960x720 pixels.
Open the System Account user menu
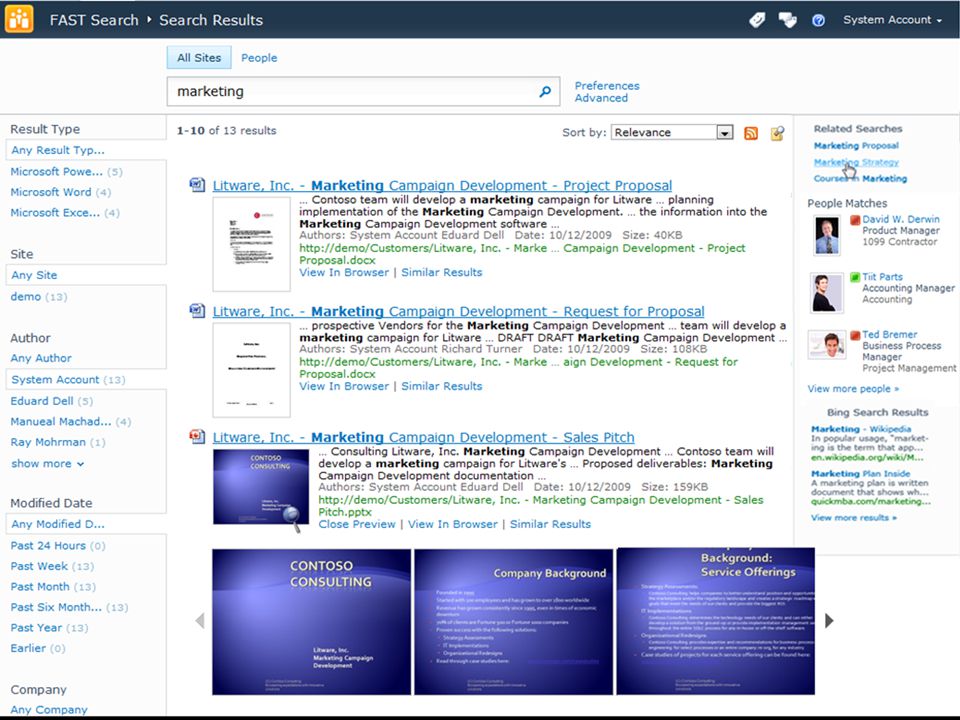[892, 20]
